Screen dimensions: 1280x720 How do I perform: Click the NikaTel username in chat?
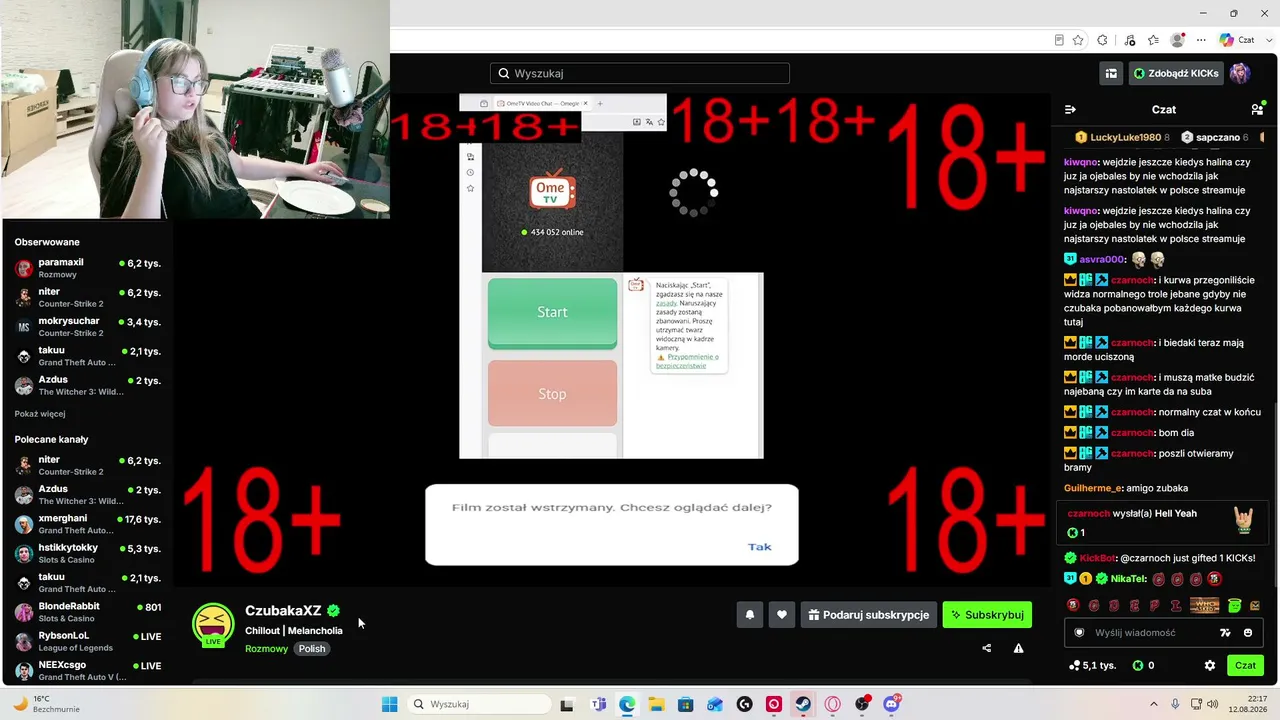click(1128, 579)
